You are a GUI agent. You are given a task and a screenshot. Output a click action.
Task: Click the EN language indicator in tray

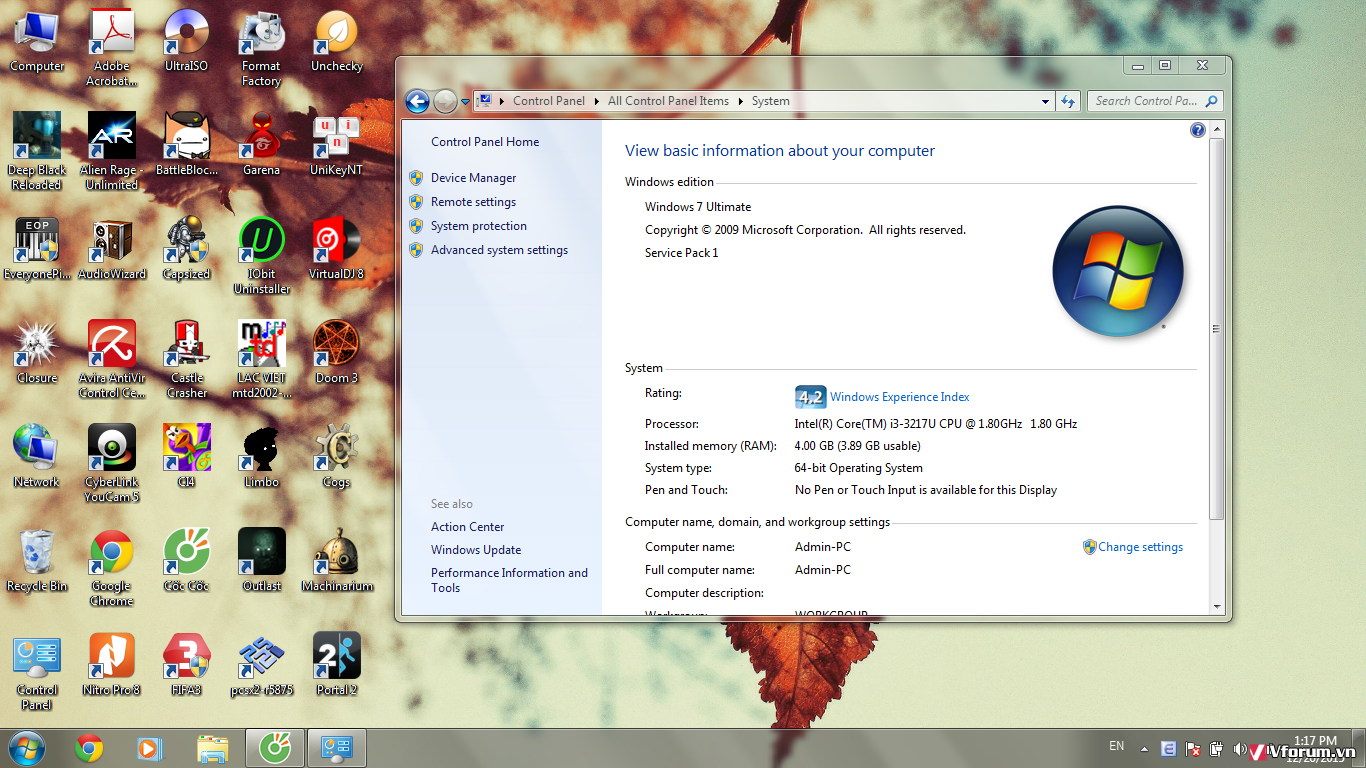tap(1117, 747)
